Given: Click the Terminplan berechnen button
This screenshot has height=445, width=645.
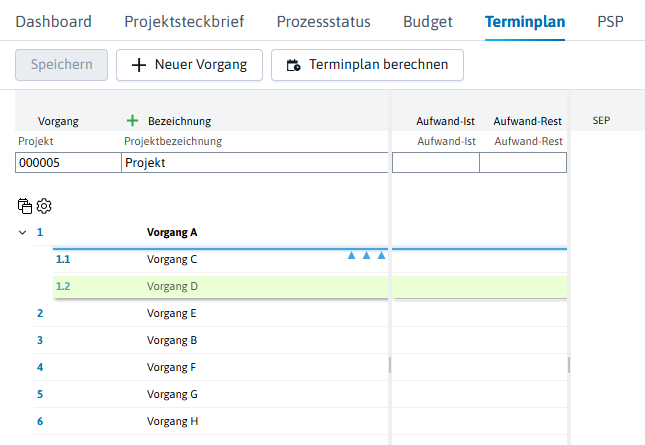Looking at the screenshot, I should click(367, 65).
